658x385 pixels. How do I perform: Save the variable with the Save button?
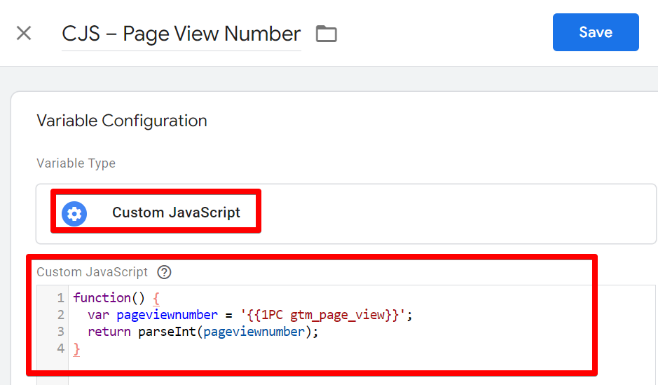point(595,32)
